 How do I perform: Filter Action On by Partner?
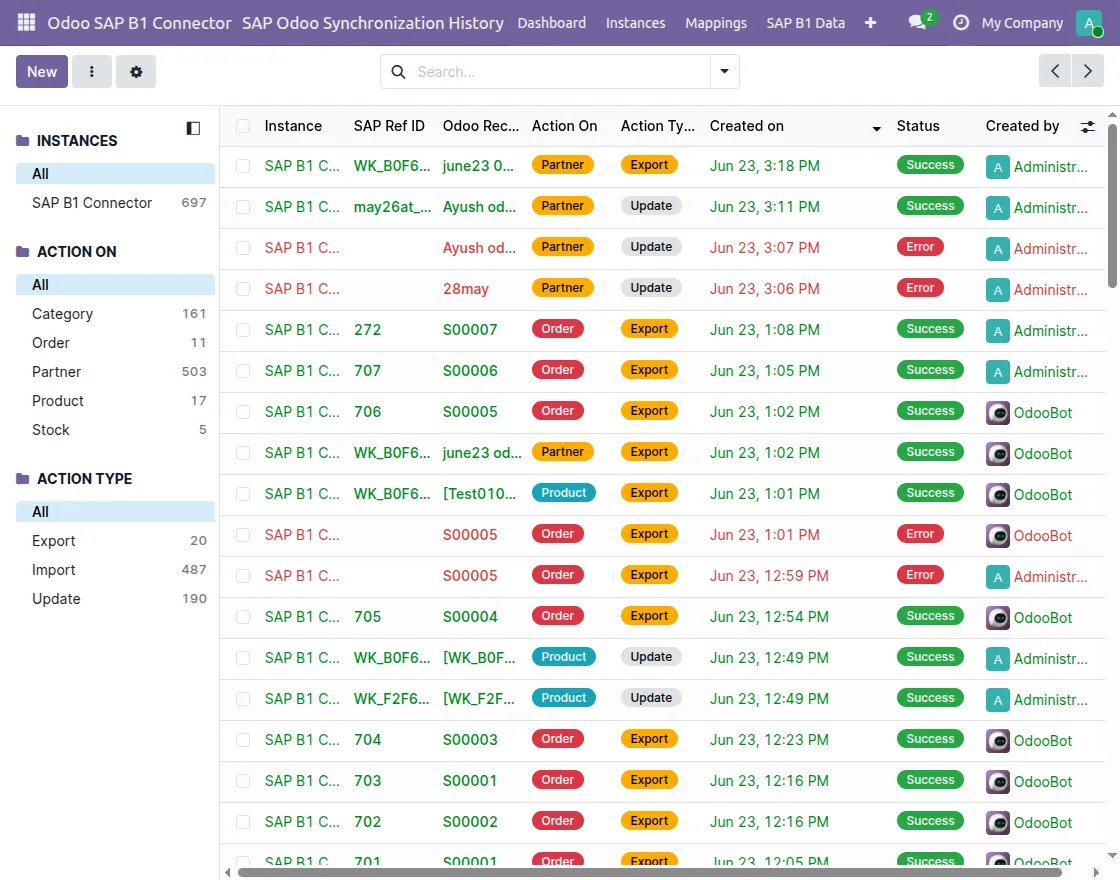[x=115, y=371]
